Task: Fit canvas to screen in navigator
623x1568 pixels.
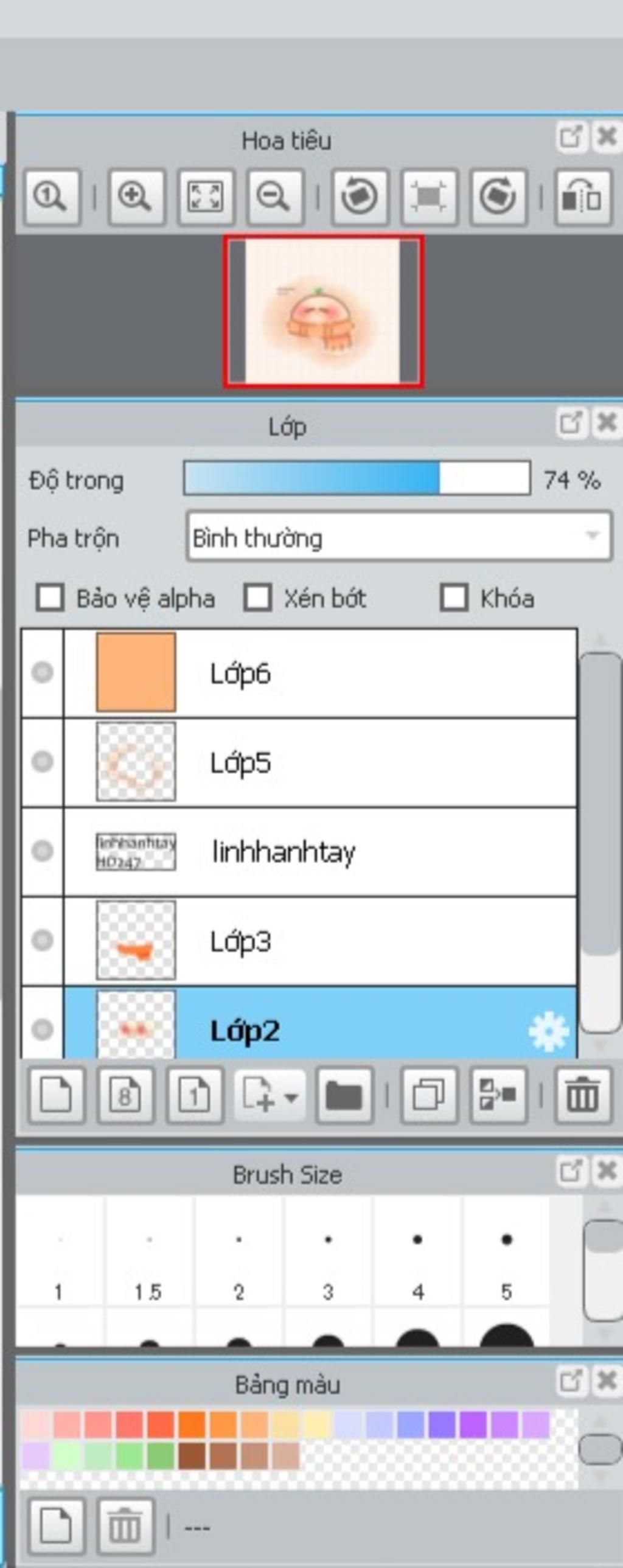Action: coord(206,197)
